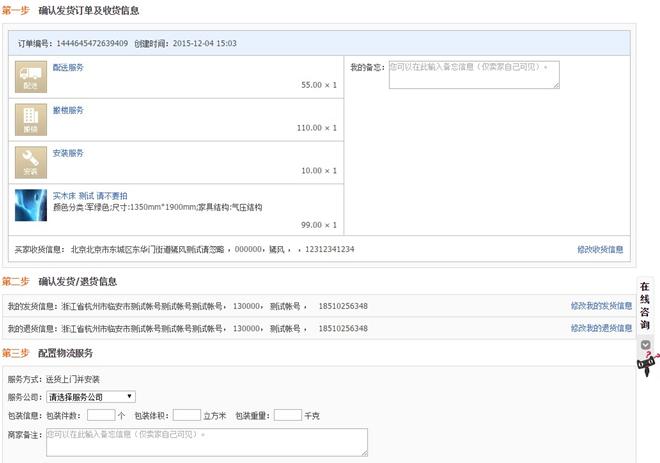This screenshot has width=660, height=463.
Task: Open the 在线咨询 side widget
Action: pyautogui.click(x=645, y=306)
